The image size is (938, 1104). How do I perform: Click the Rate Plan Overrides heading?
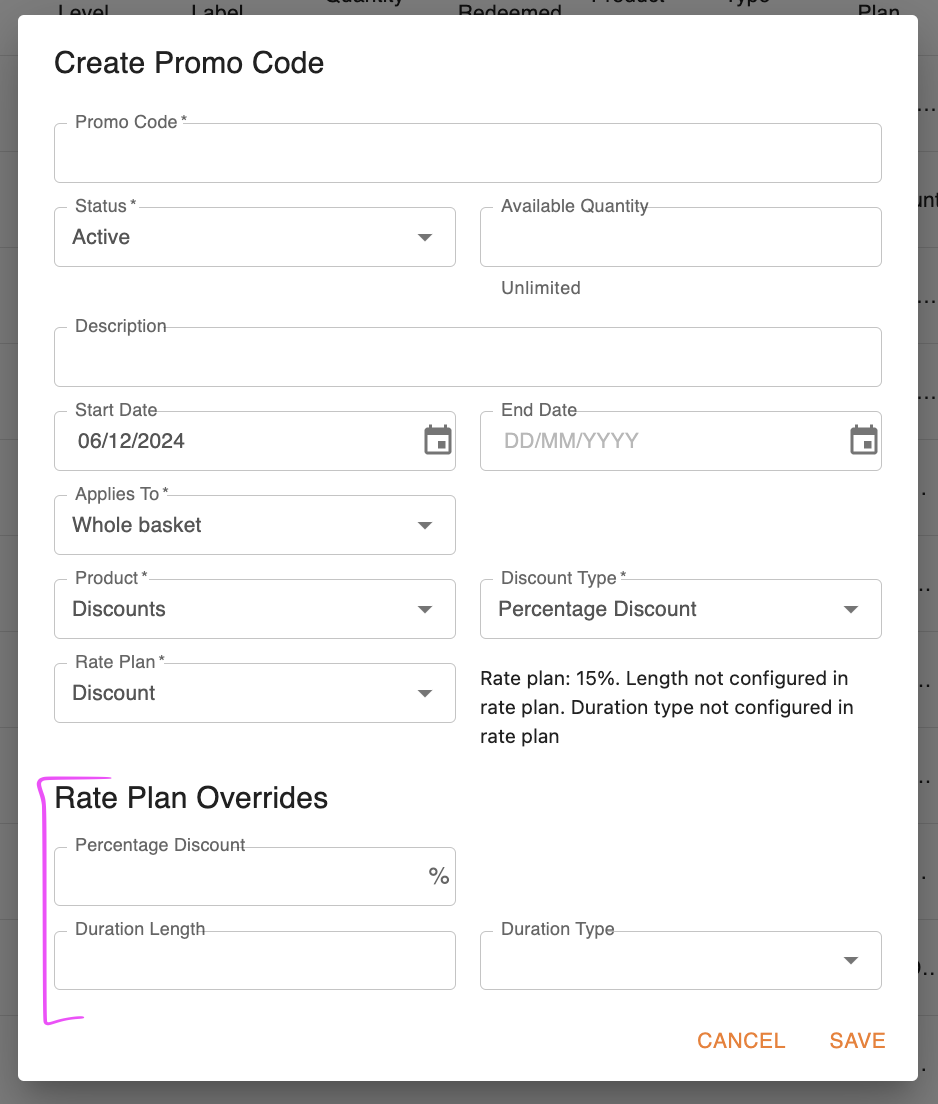pyautogui.click(x=191, y=798)
